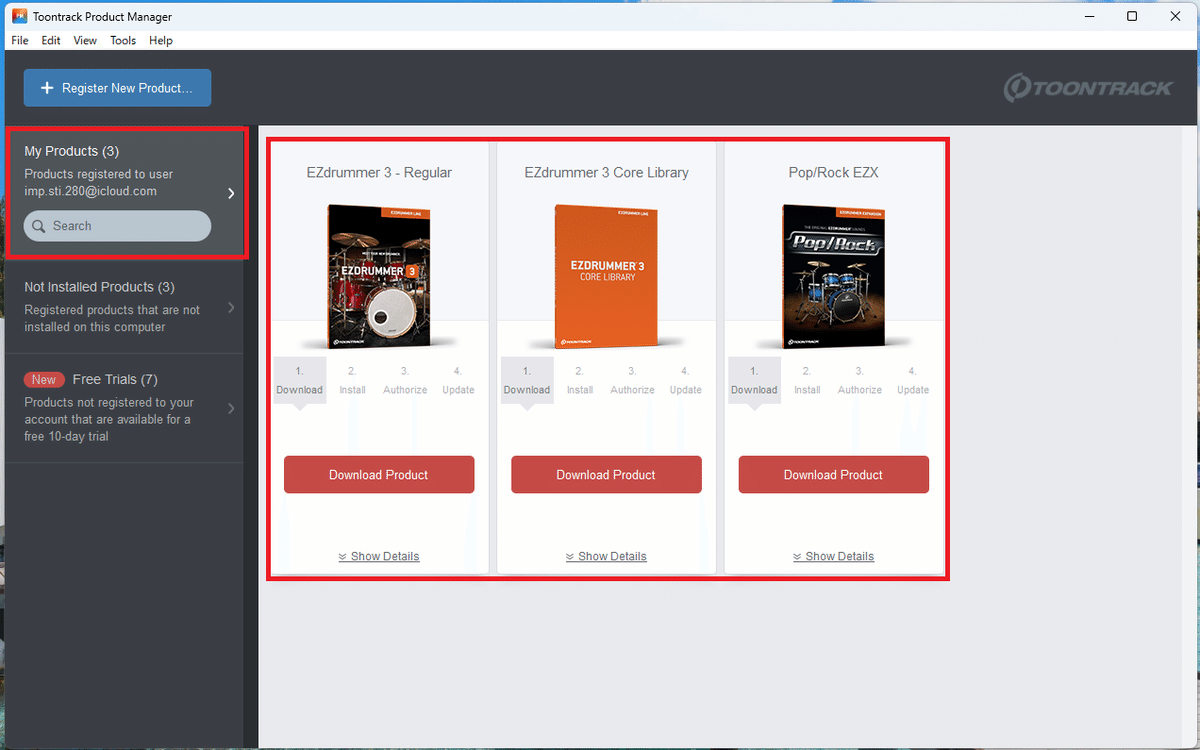Open the File menu

pyautogui.click(x=20, y=40)
